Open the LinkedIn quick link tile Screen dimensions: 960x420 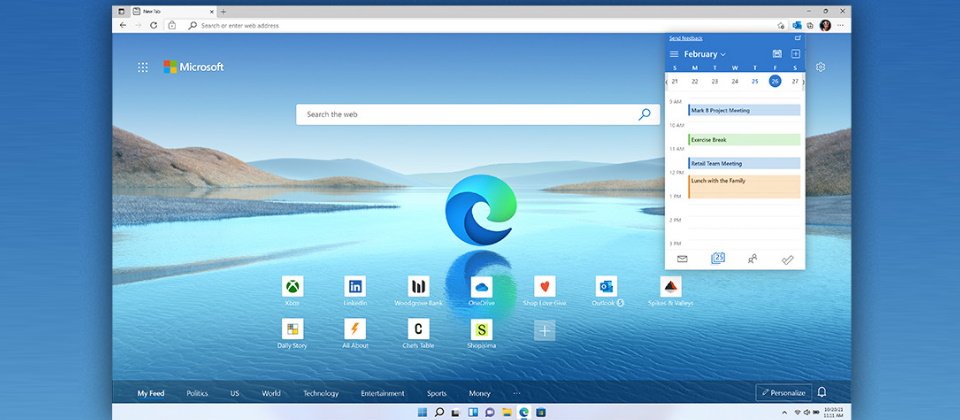coord(355,286)
